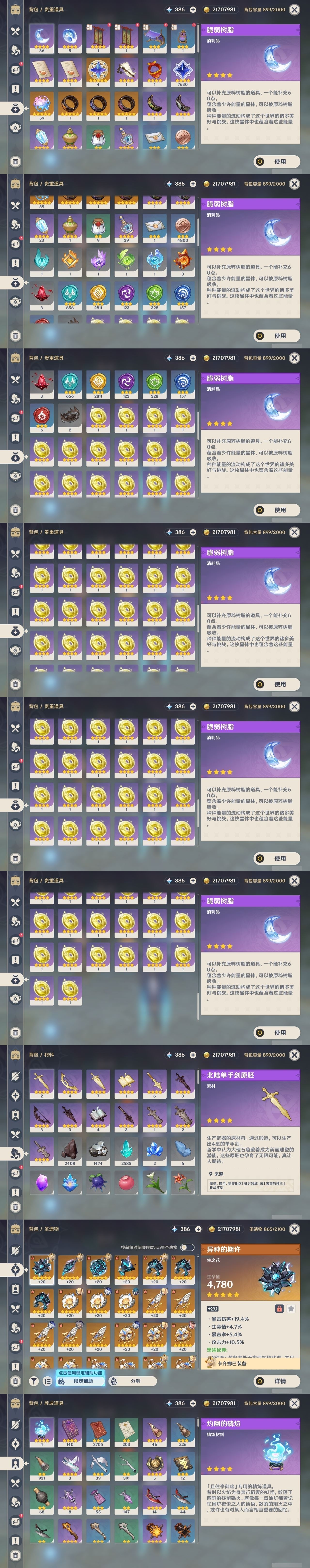Click the 分解 button

[x=133, y=1381]
